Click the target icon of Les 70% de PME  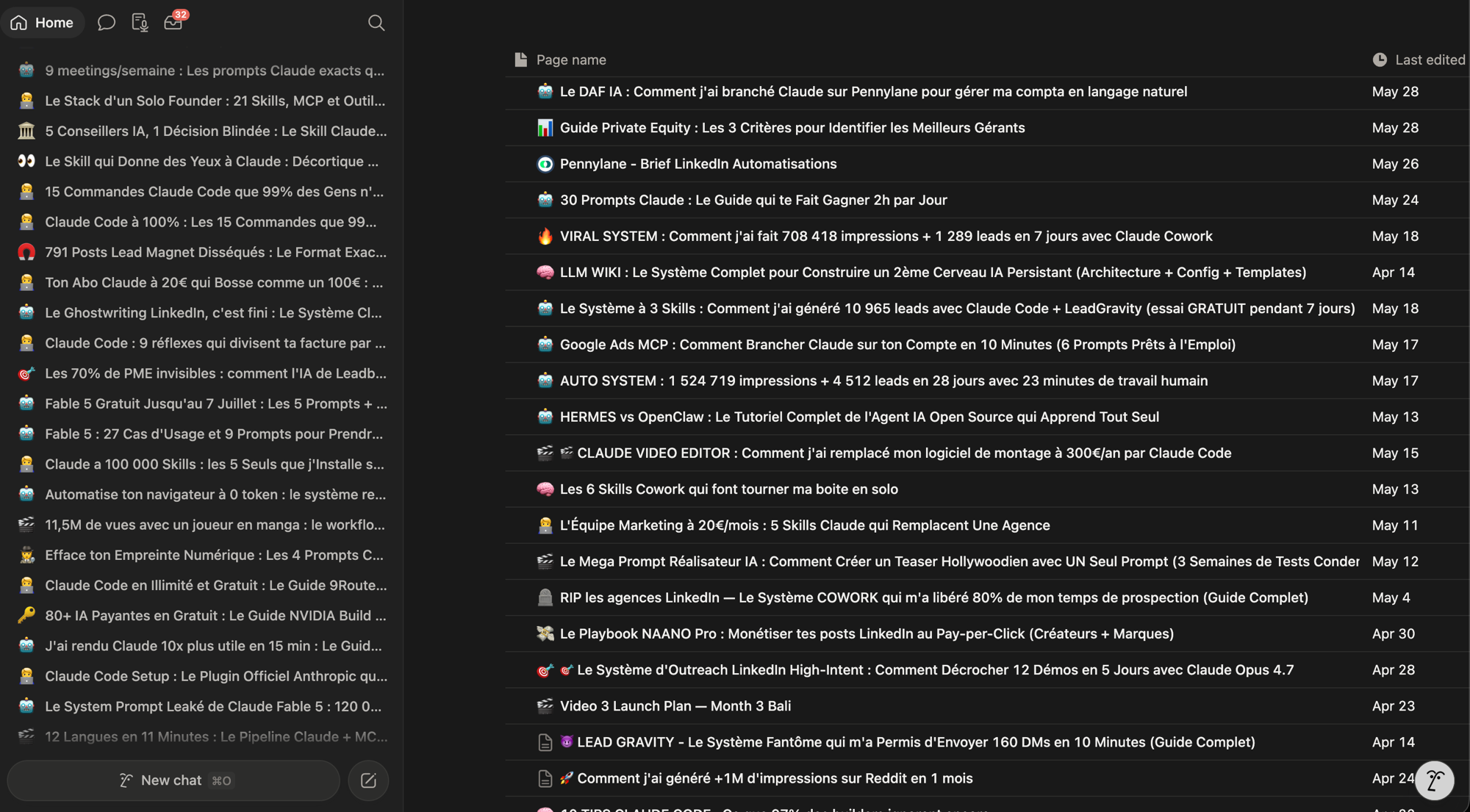[x=26, y=373]
